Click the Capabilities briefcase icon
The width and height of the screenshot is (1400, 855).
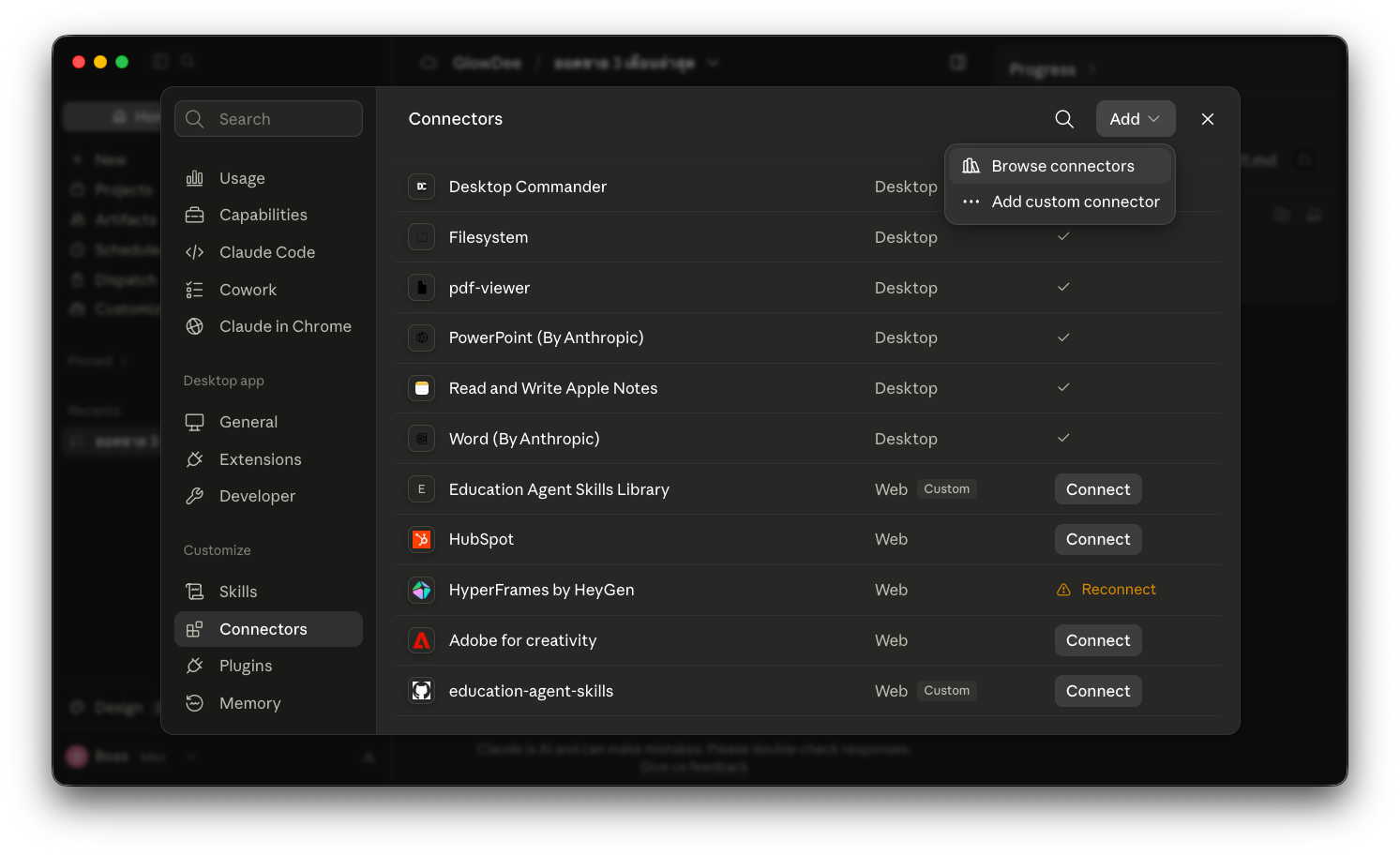coord(195,215)
